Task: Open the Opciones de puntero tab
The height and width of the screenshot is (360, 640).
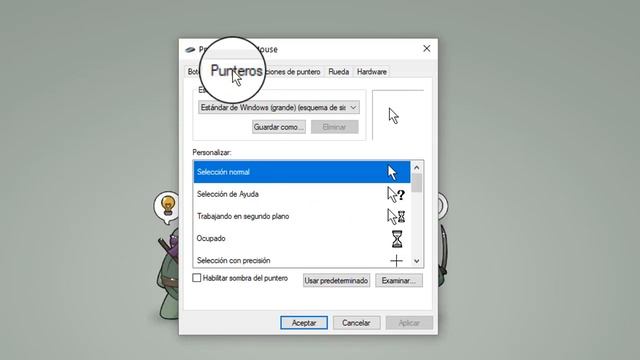Action: [293, 72]
